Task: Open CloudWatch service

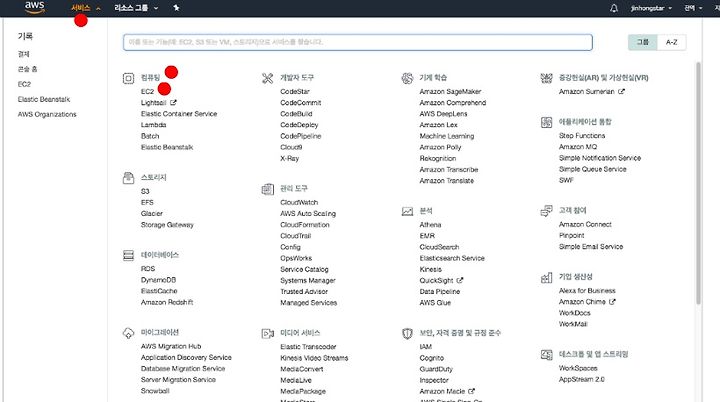Action: click(299, 203)
